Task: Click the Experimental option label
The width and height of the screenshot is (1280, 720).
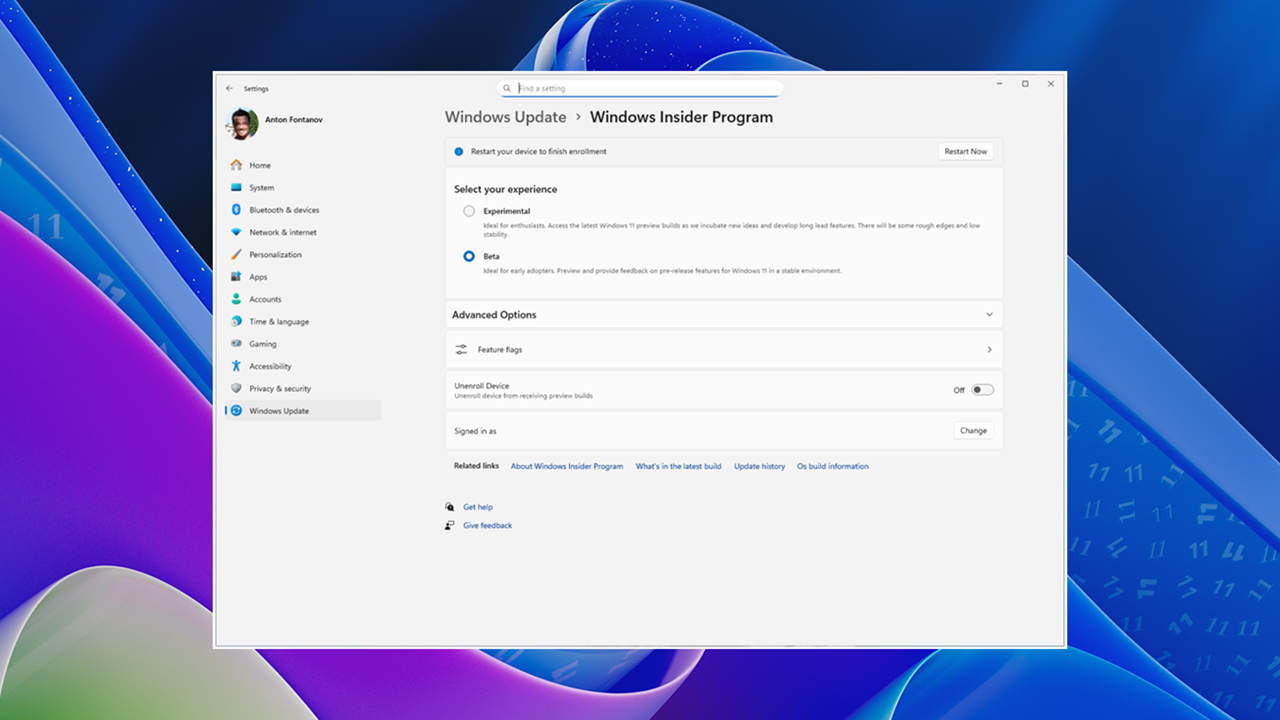Action: [x=507, y=211]
